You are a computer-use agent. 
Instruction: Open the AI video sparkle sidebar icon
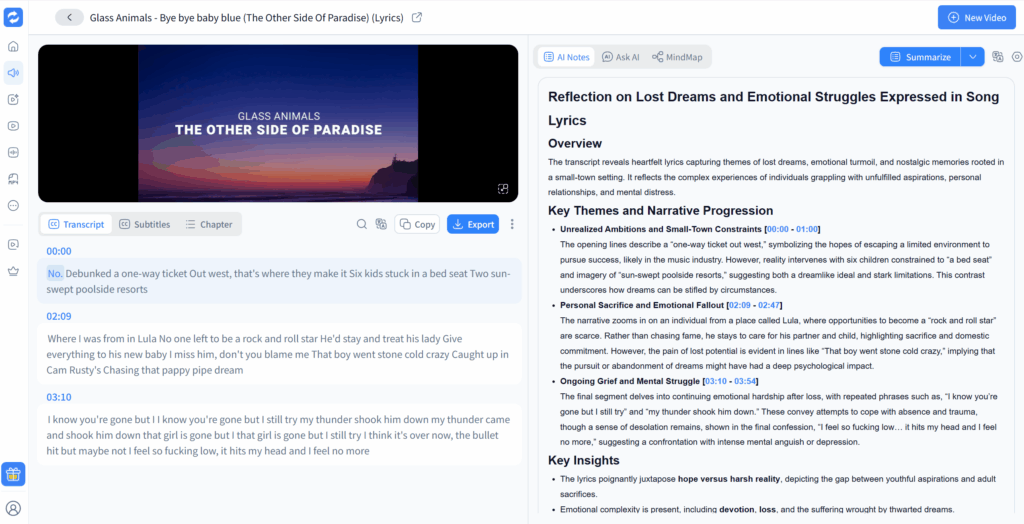click(x=13, y=99)
